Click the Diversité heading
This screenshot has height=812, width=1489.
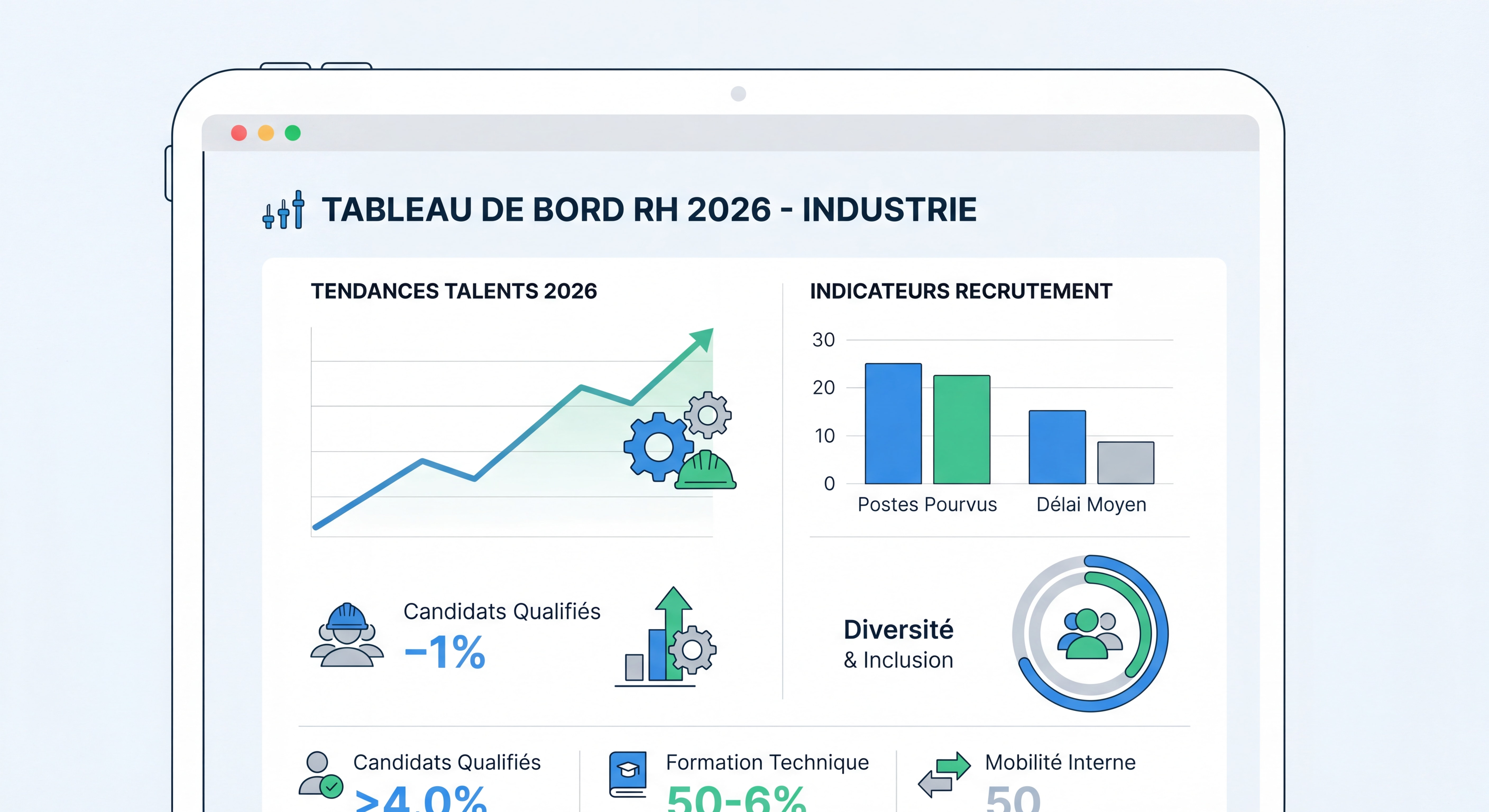[898, 629]
